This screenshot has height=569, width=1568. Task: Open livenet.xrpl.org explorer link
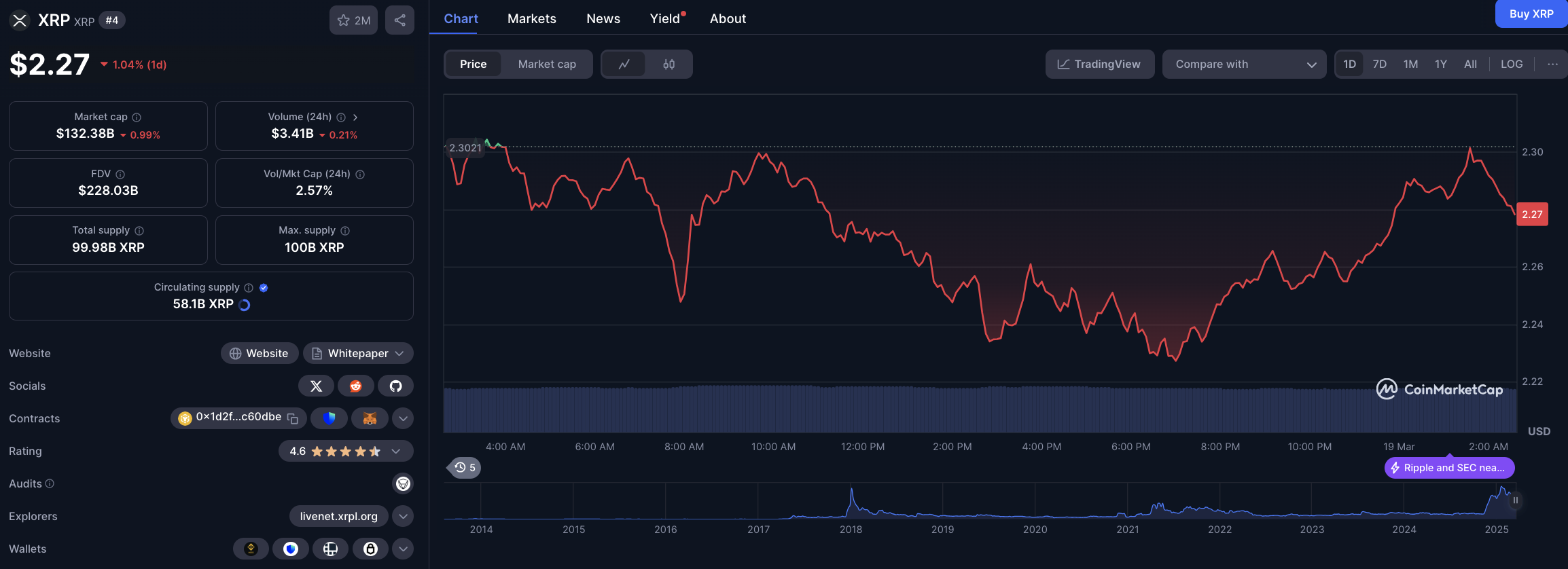coord(338,516)
